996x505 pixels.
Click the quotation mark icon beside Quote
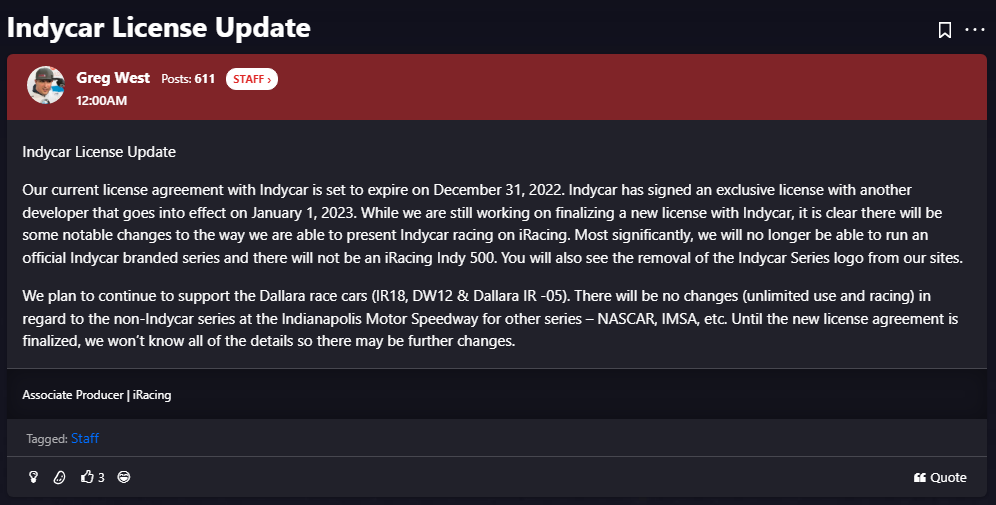point(919,478)
